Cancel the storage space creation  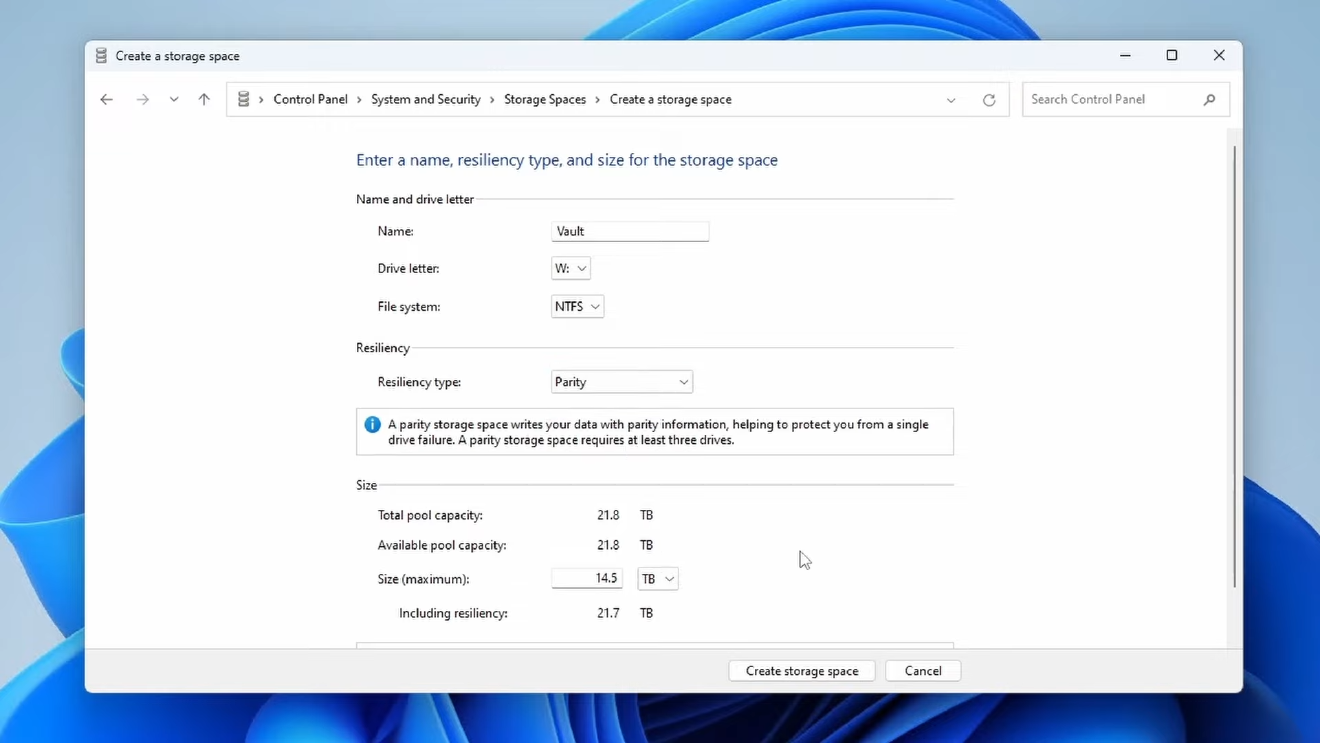[x=922, y=670]
